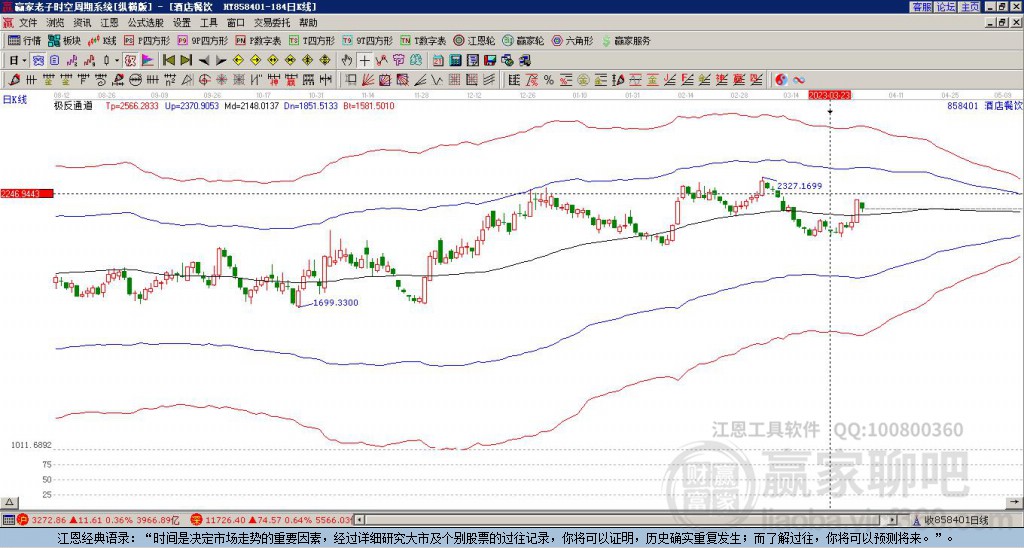Click the horizontal scrollbar right arrow

tap(893, 520)
